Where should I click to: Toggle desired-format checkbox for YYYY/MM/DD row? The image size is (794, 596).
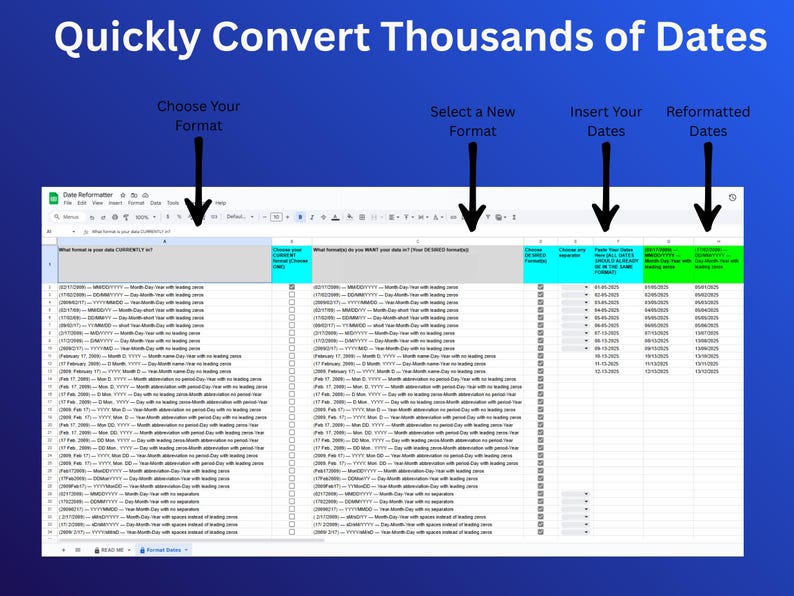tap(540, 302)
